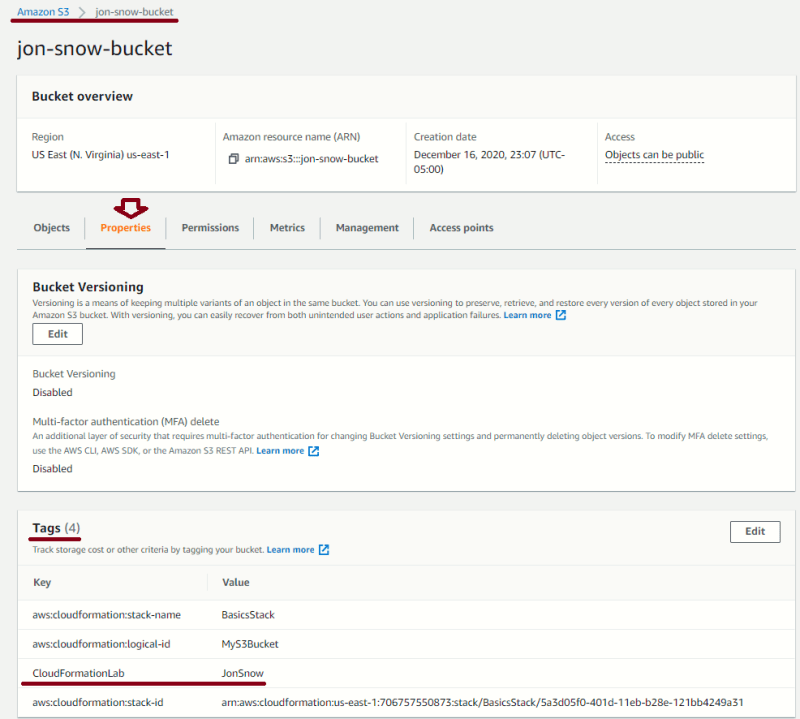This screenshot has height=719, width=800.
Task: Open Learn more link for Tags
Action: click(290, 550)
